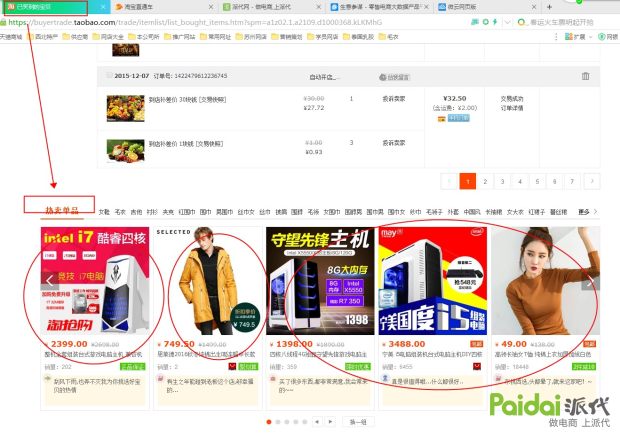Click the second carousel page dot
Viewport: 620px width, 437px height.
click(x=278, y=422)
